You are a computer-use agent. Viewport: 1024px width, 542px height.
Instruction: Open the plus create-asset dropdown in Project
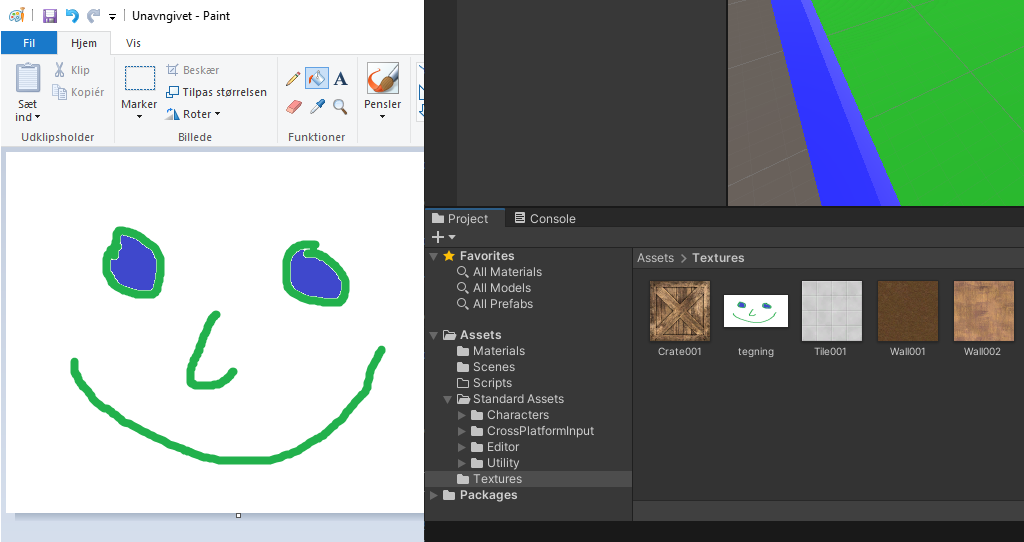[443, 237]
